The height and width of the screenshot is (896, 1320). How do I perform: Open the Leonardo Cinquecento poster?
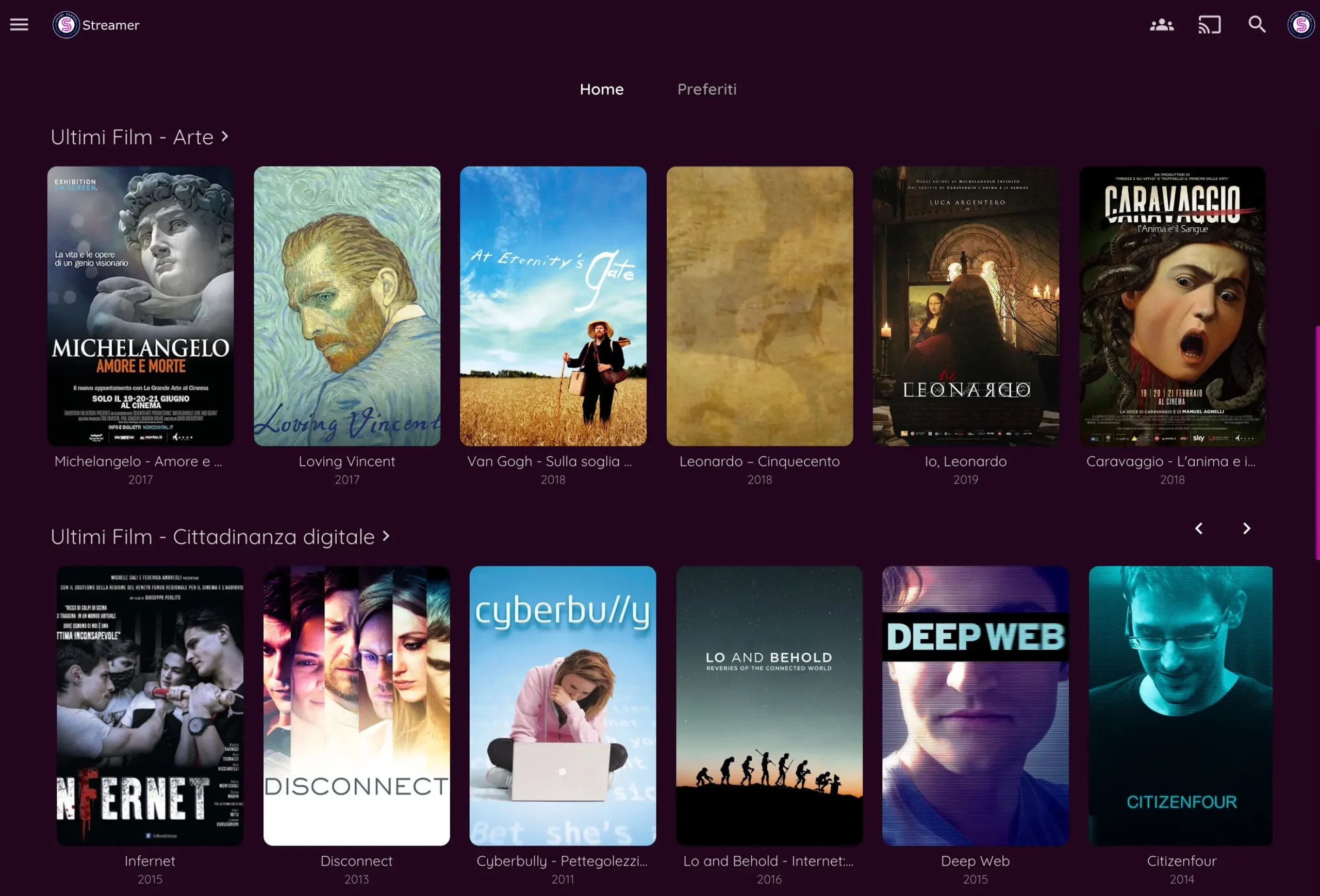tap(760, 306)
